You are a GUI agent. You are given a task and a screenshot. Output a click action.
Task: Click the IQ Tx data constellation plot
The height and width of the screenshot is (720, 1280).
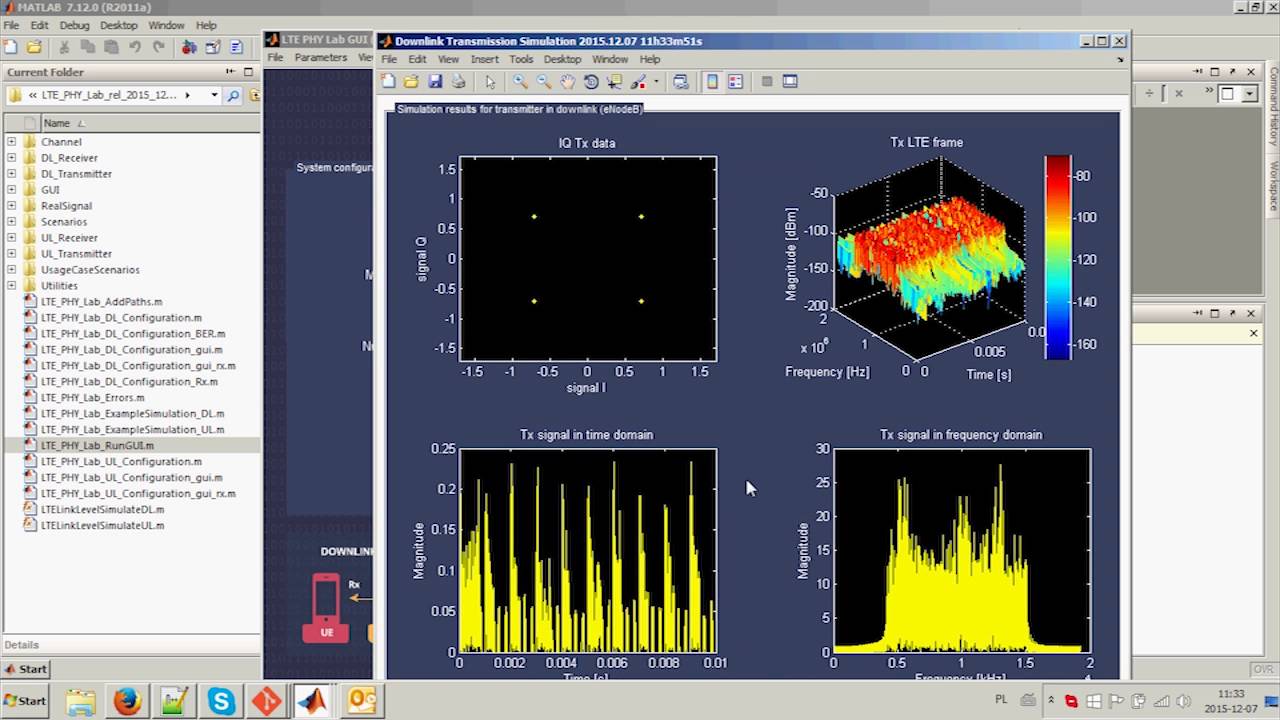point(588,259)
